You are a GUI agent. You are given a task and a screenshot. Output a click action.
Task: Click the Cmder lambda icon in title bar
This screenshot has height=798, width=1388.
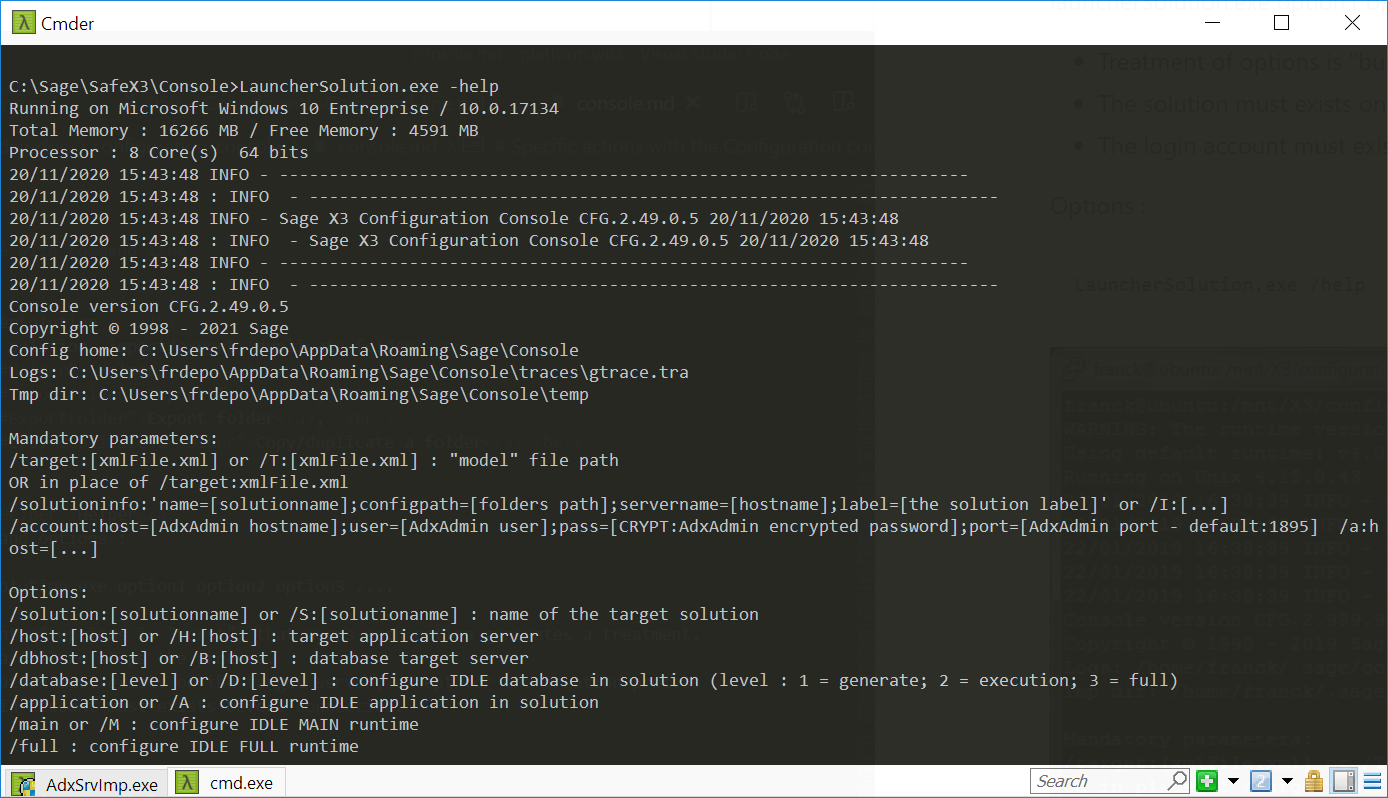22,22
